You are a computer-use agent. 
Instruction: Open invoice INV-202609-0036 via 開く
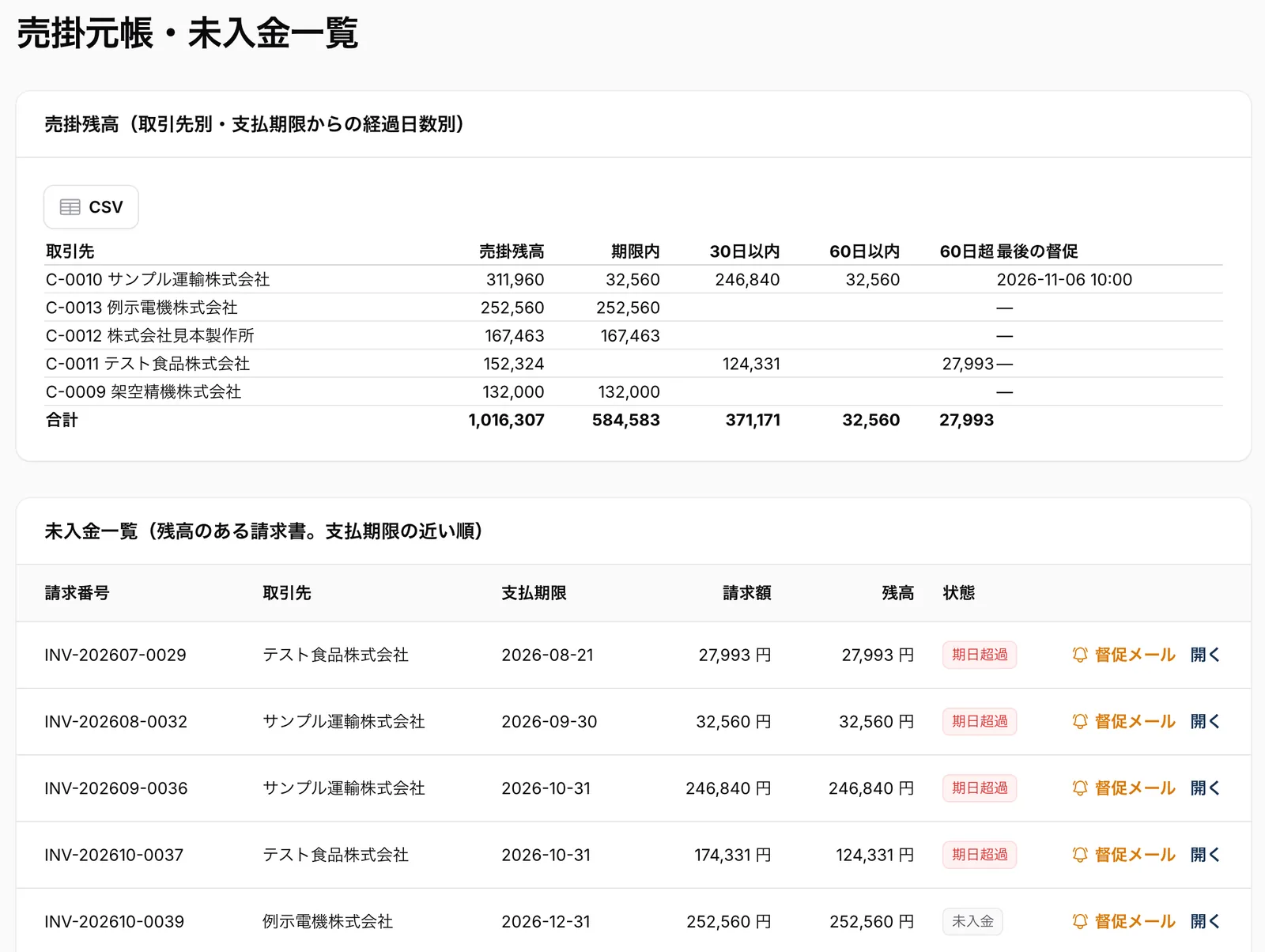tap(1206, 788)
